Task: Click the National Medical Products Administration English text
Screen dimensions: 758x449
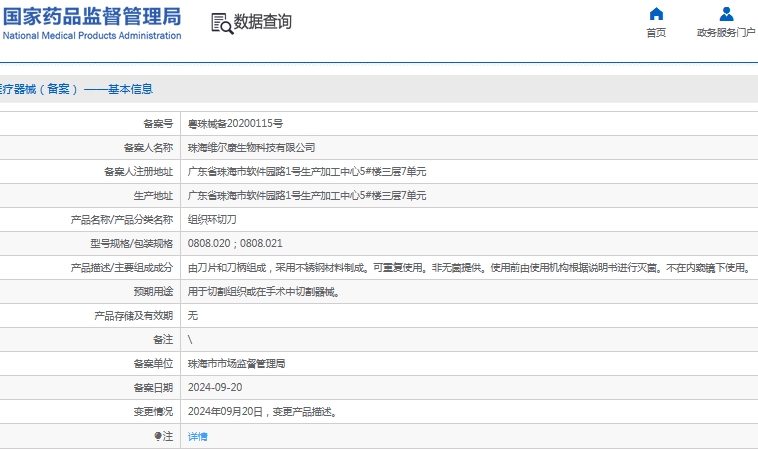Action: coord(92,35)
